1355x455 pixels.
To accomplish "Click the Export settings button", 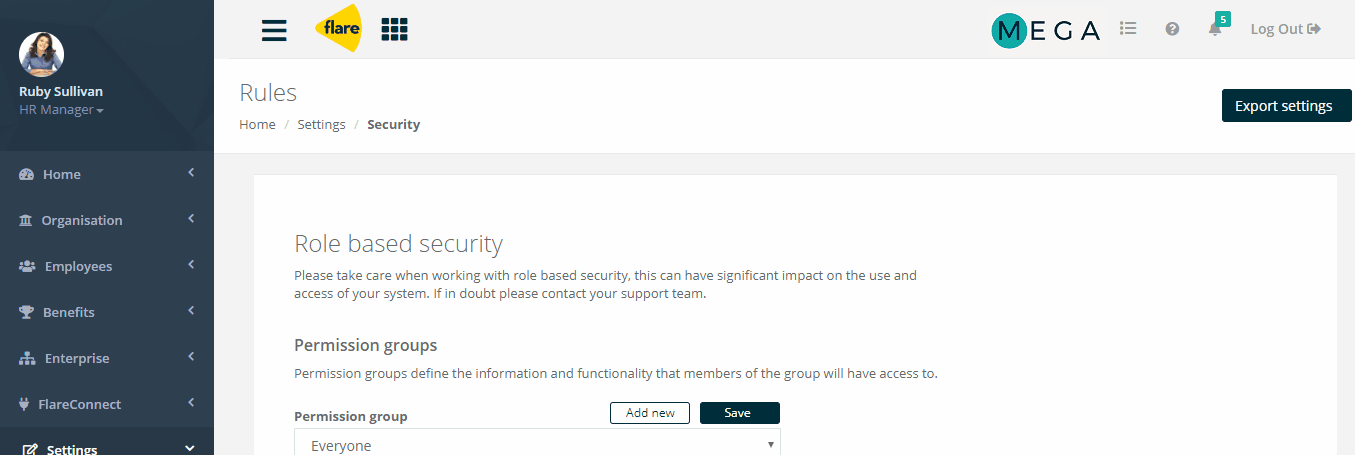I will point(1286,106).
